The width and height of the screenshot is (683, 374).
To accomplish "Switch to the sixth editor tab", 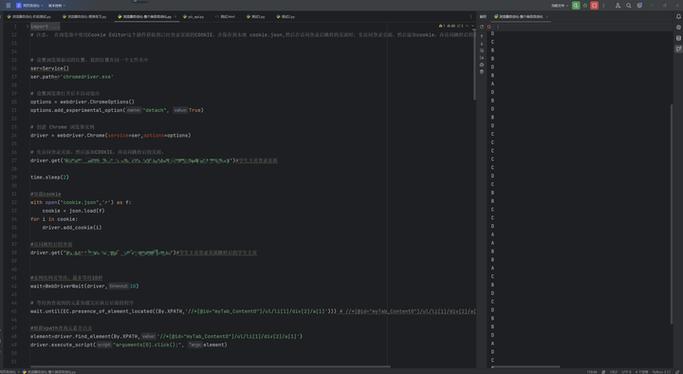I will 256,17.
